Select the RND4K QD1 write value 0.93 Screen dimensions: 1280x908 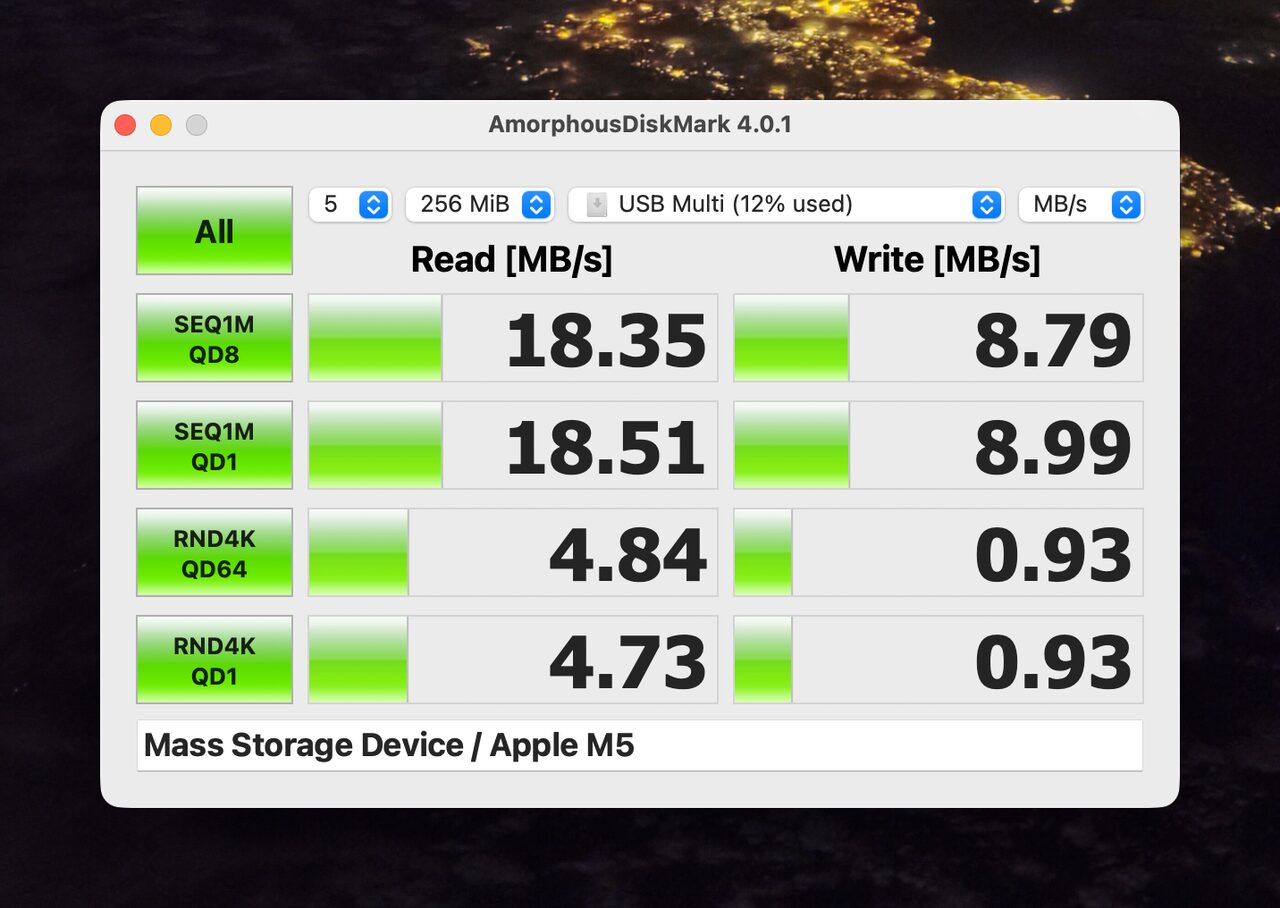point(1053,662)
